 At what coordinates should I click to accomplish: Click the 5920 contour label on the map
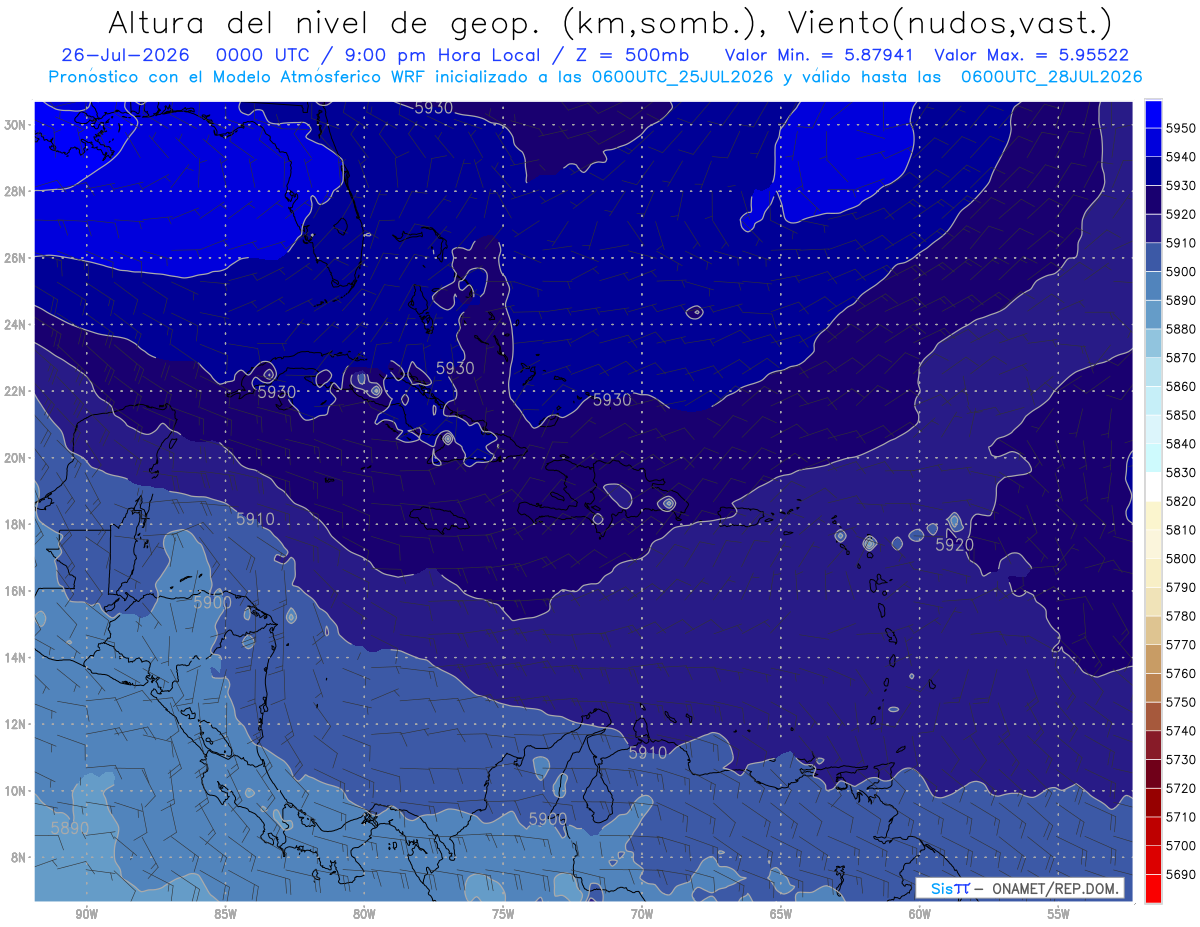955,545
